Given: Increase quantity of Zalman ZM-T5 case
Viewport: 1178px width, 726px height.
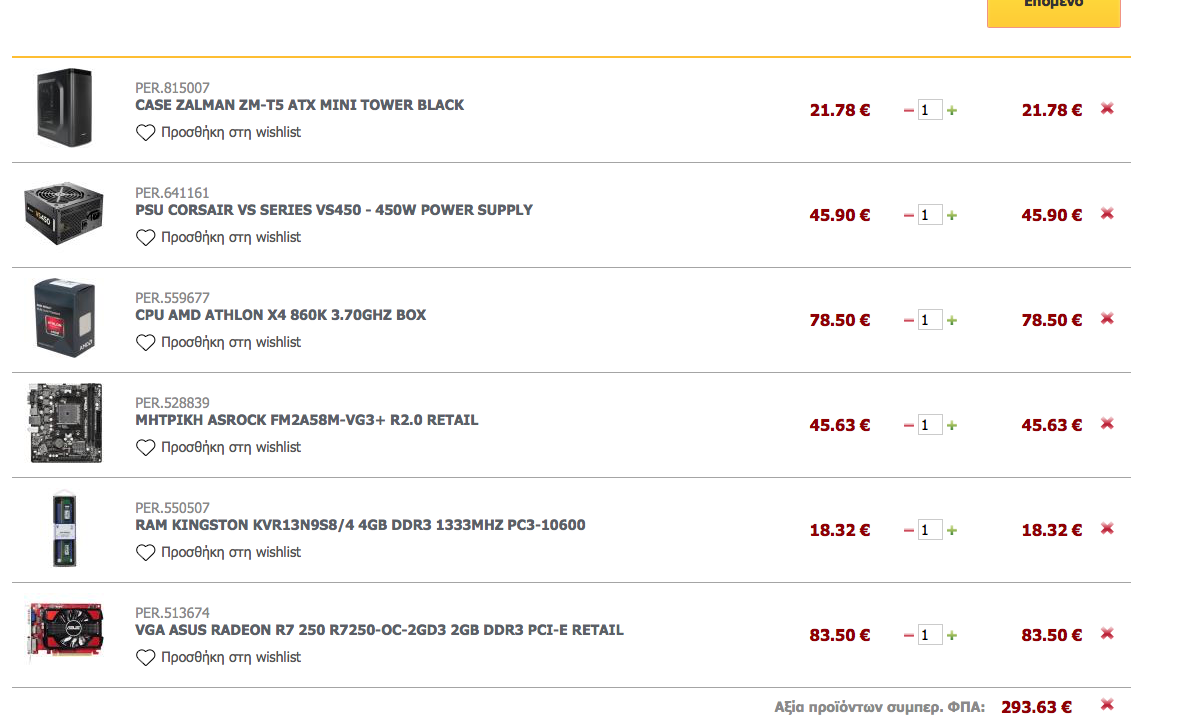Looking at the screenshot, I should pos(952,110).
